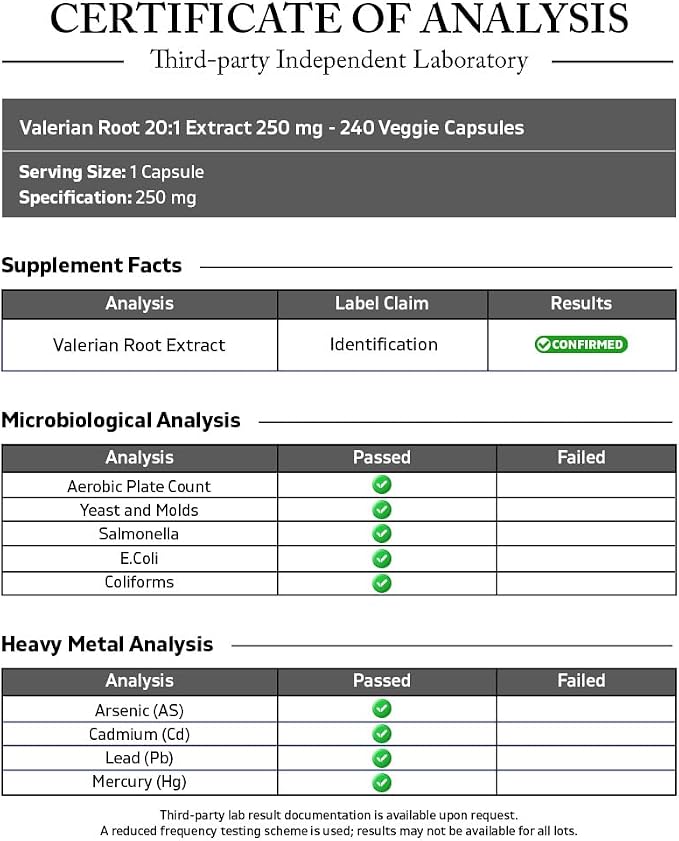Click the E.Coli passed checkmark
The image size is (679, 841).
point(382,559)
